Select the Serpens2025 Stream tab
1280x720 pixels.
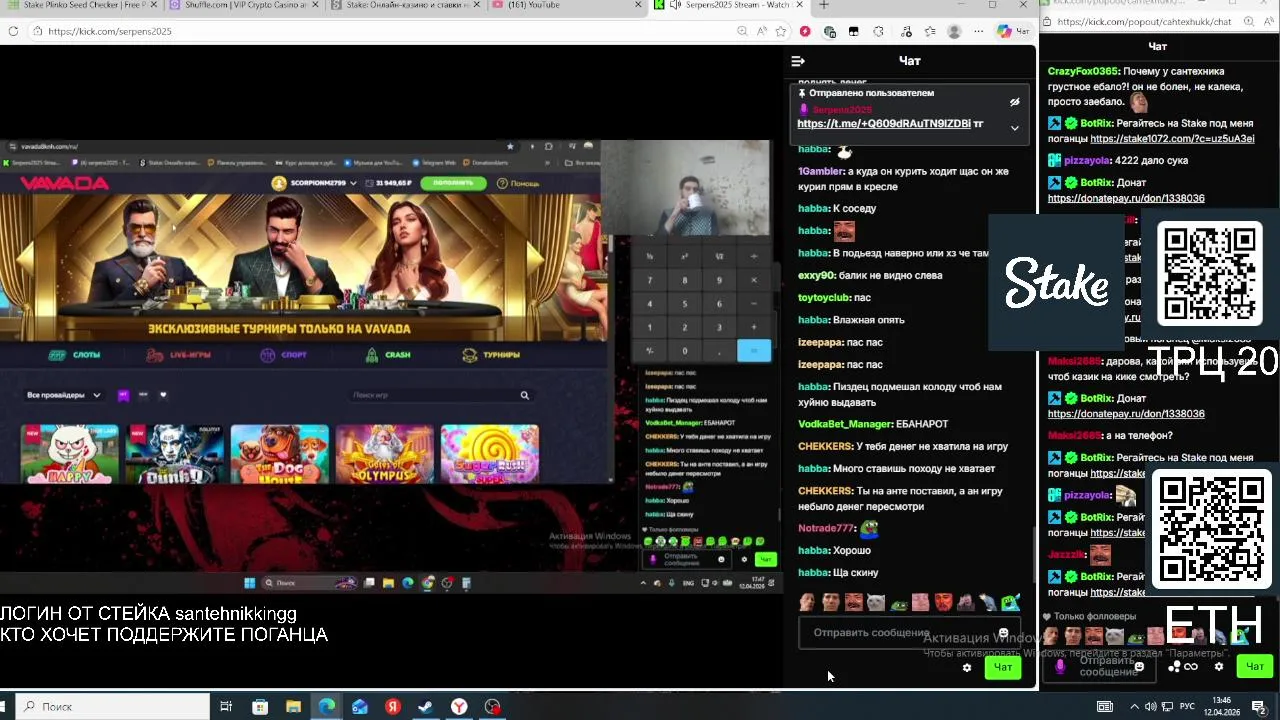click(x=729, y=5)
